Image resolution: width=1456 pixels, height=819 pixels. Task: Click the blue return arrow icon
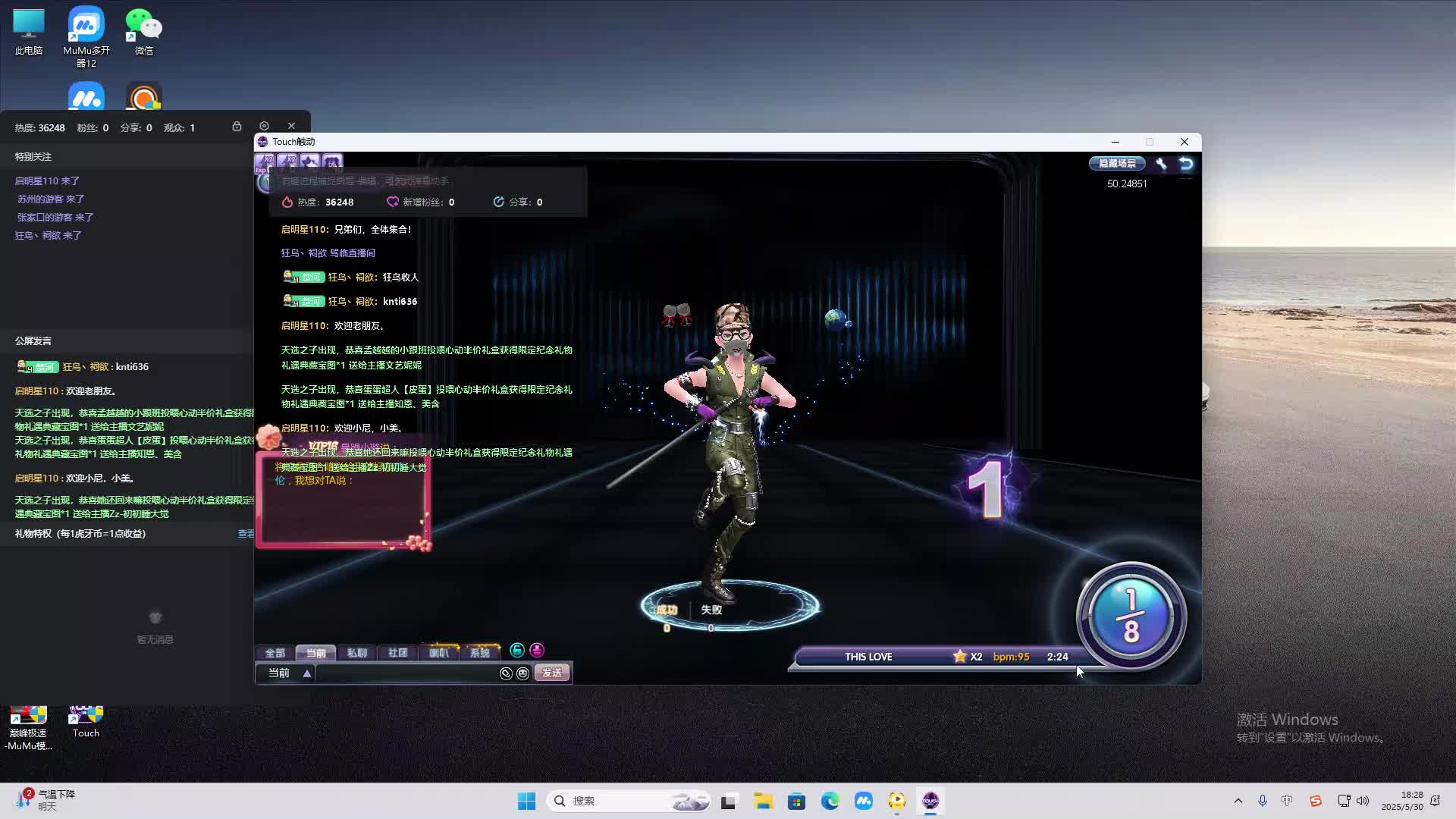1186,163
